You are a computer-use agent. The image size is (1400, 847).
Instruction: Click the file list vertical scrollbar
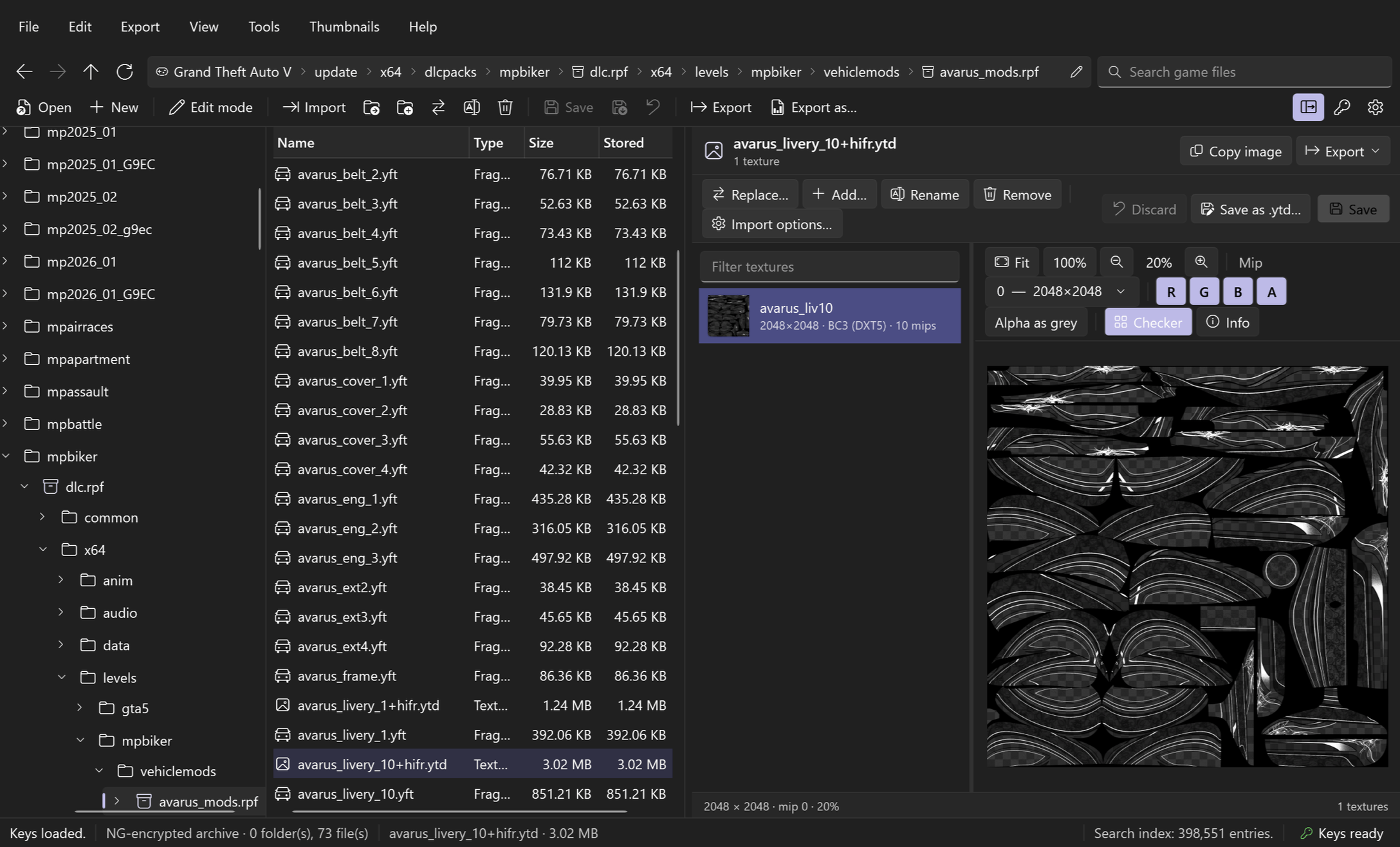(x=678, y=338)
